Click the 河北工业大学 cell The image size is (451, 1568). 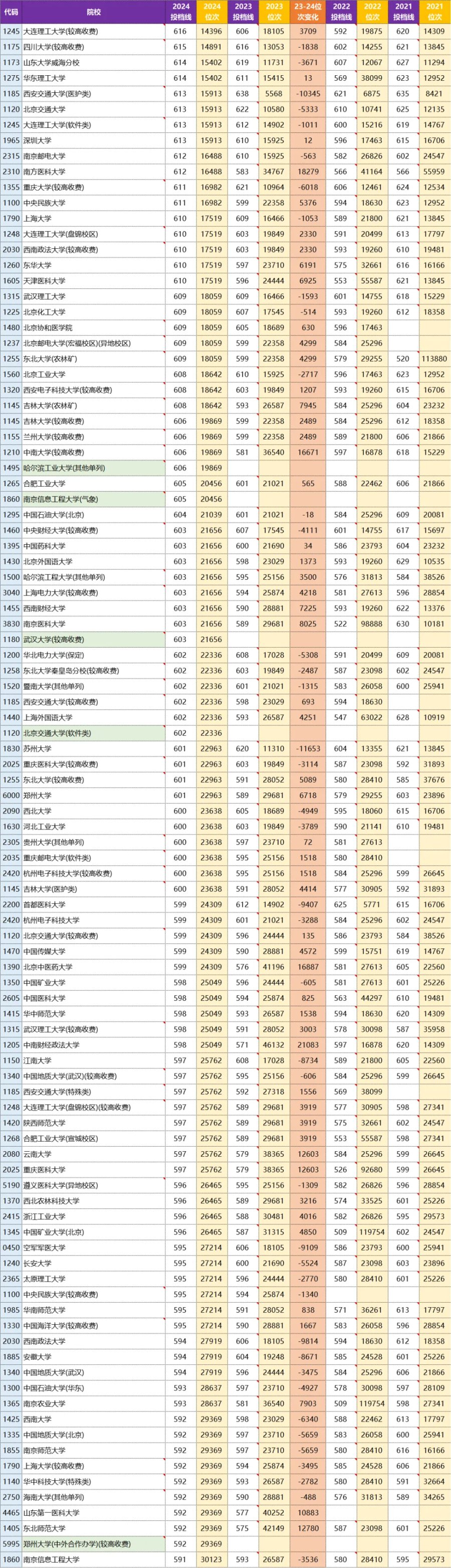94,827
